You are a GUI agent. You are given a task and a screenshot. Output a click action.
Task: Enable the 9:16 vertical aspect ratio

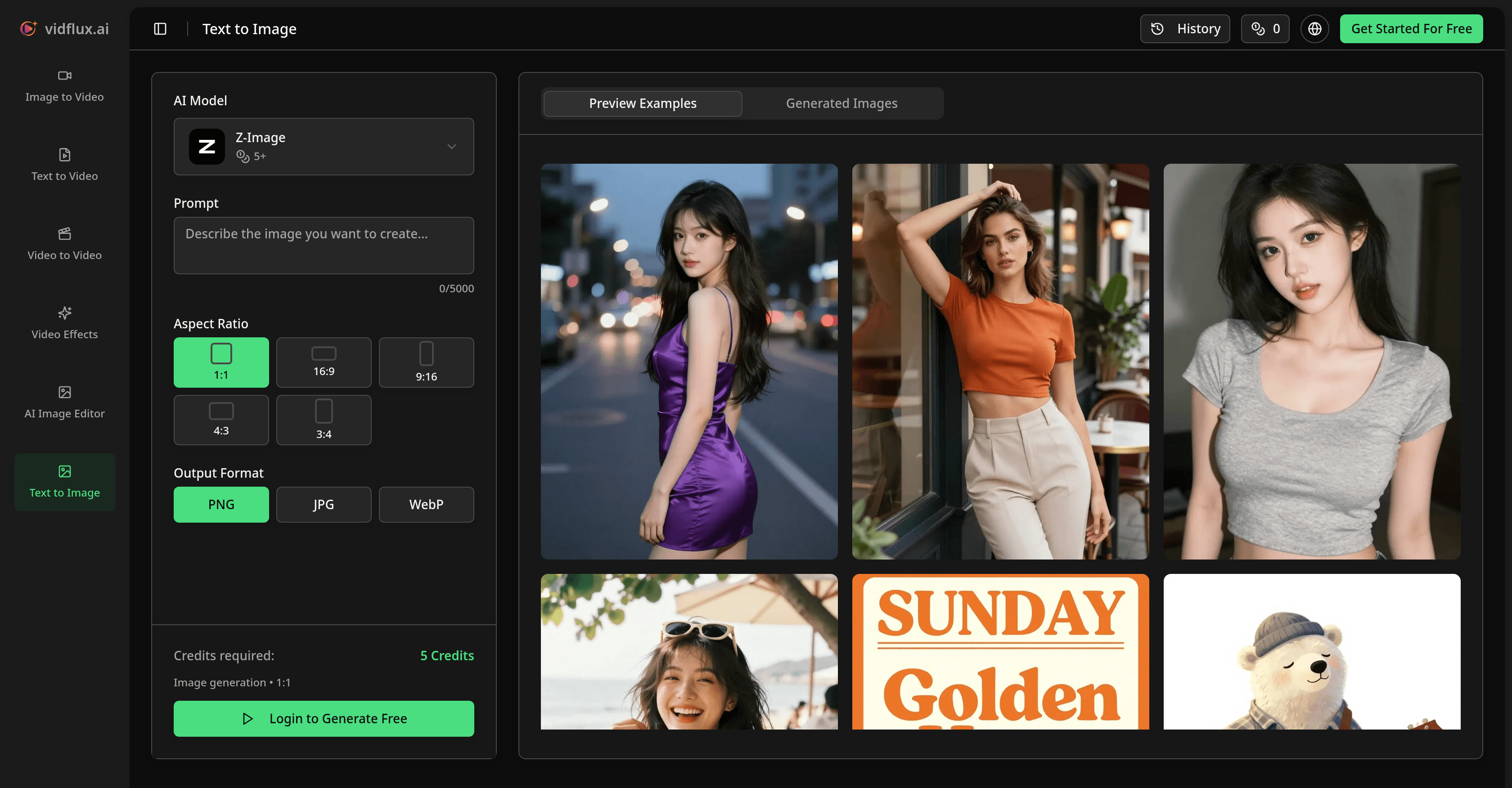pyautogui.click(x=426, y=362)
